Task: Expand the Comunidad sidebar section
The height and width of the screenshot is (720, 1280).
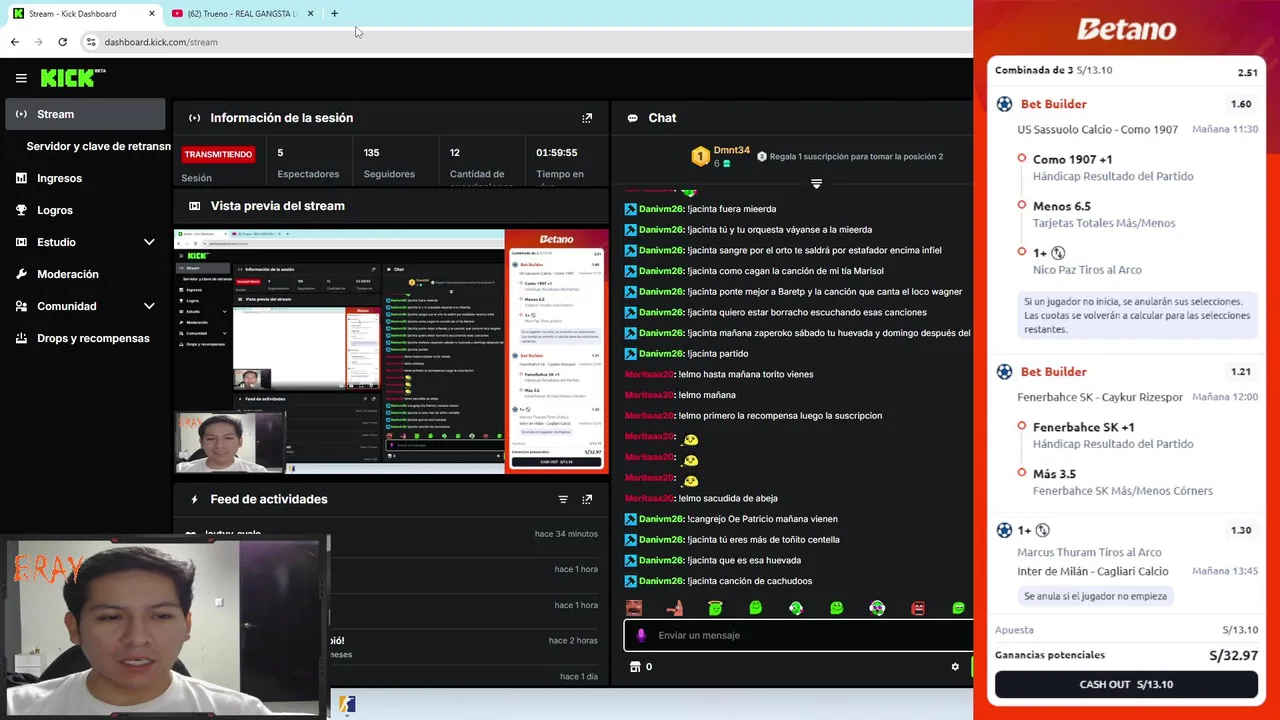Action: 148,306
